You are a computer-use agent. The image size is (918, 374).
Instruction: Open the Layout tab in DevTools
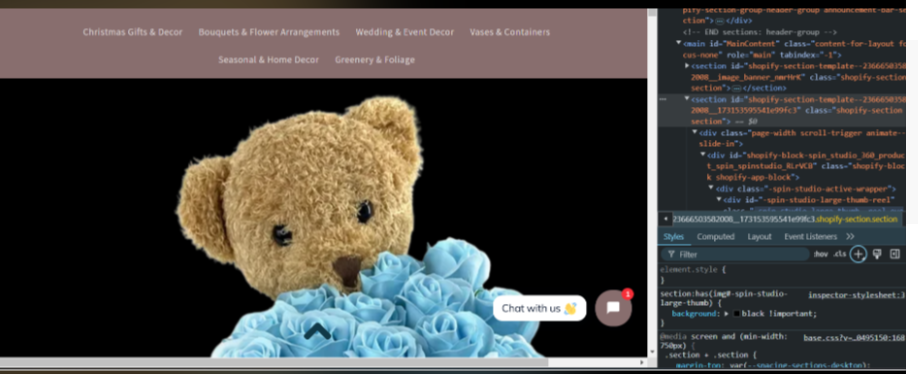(x=759, y=236)
